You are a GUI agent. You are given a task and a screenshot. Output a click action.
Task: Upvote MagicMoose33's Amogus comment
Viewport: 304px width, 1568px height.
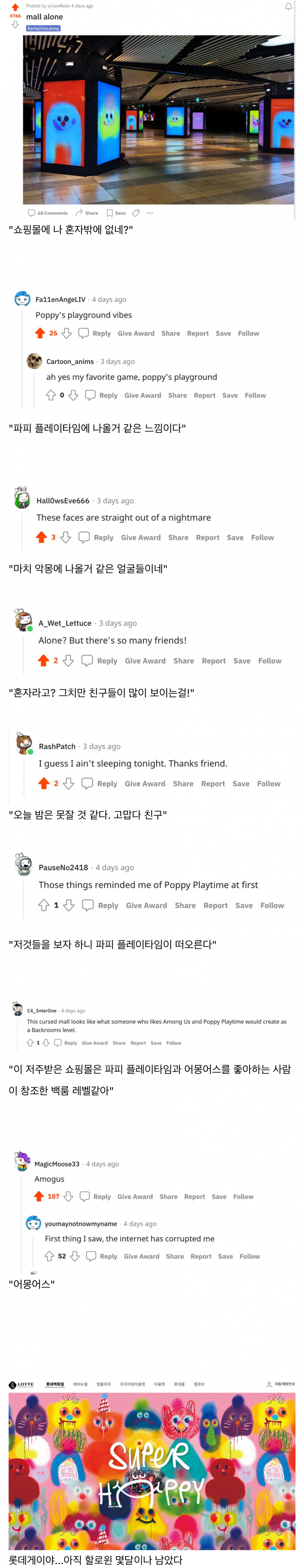coord(39,1196)
